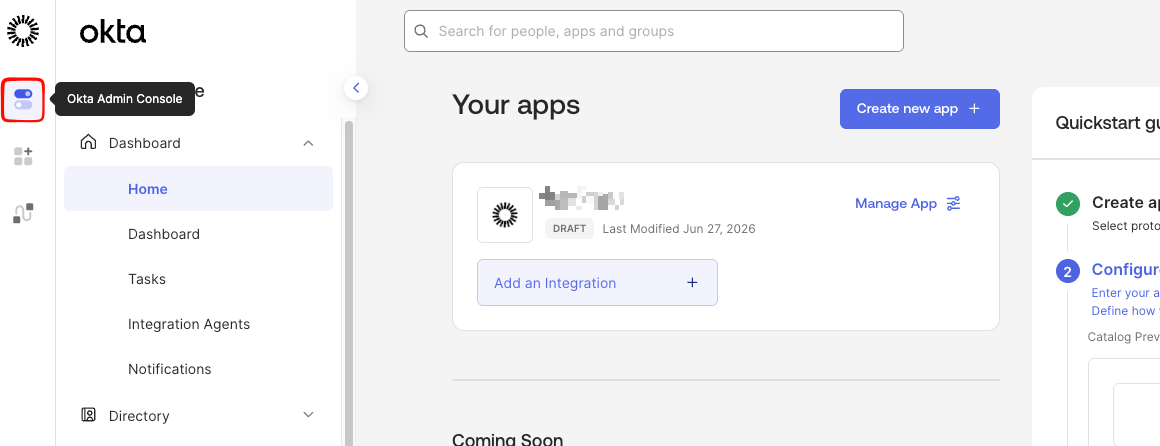Click the green checkmark step icon
The width and height of the screenshot is (1160, 446).
tap(1068, 203)
